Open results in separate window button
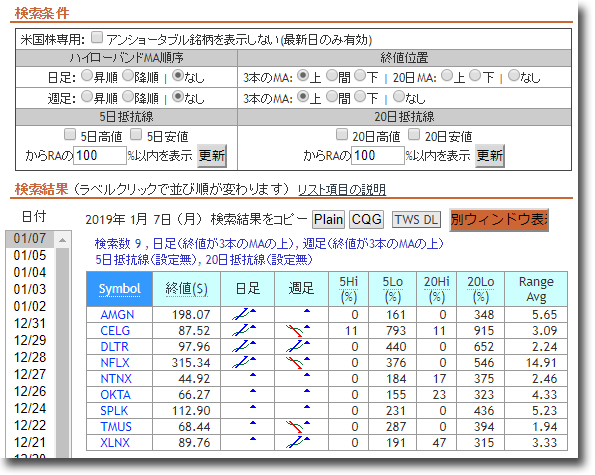The width and height of the screenshot is (595, 475). (x=499, y=219)
